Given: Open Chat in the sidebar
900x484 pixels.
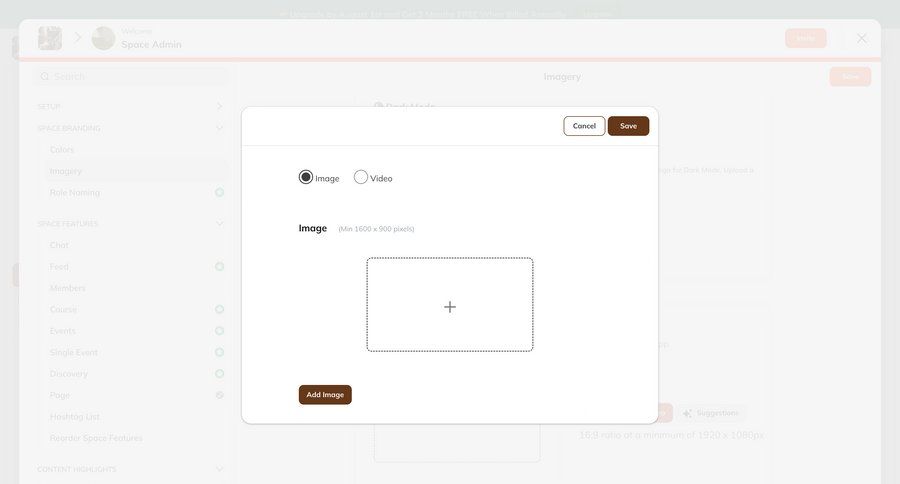Looking at the screenshot, I should [59, 245].
